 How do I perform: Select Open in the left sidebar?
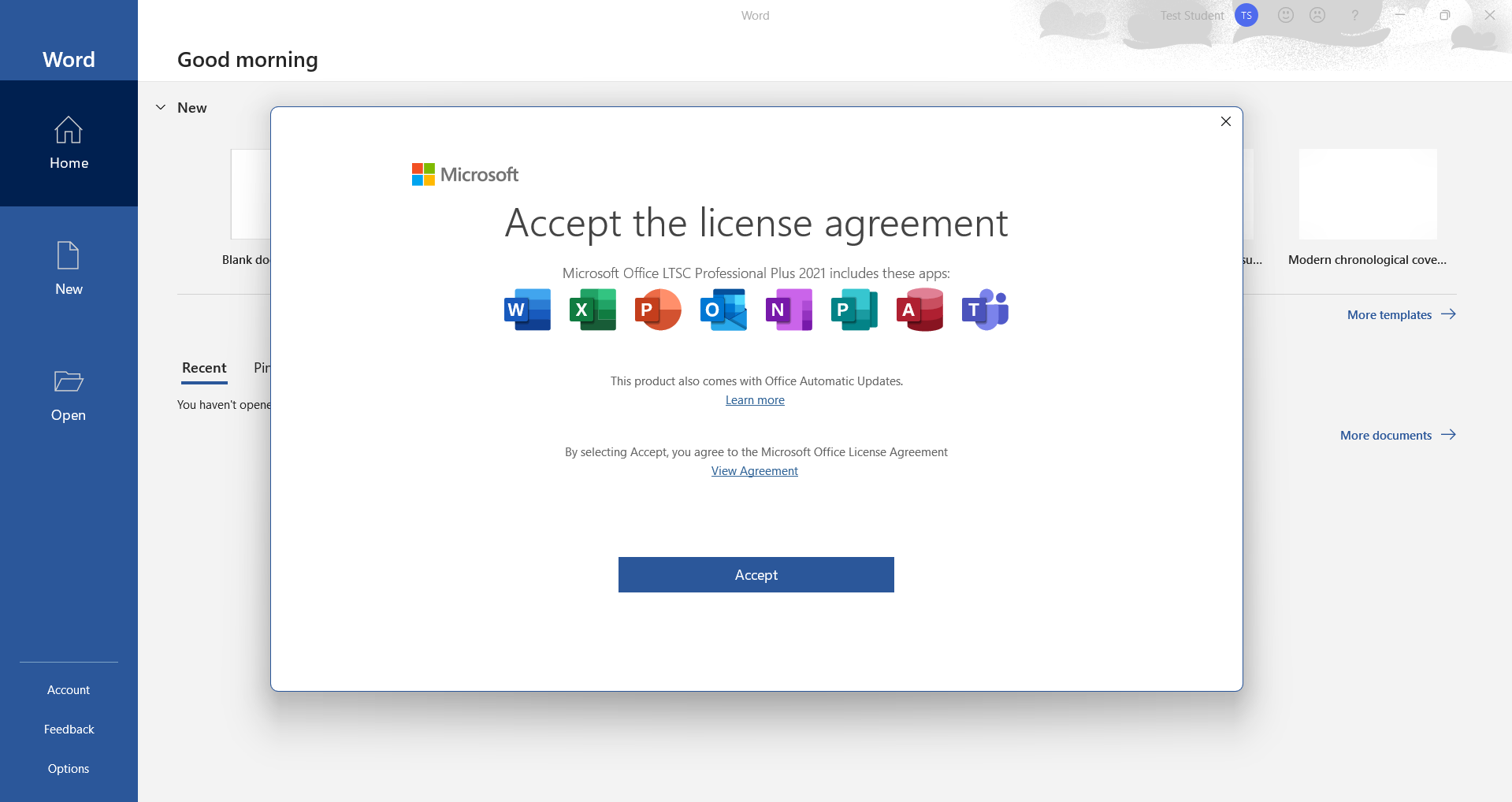pyautogui.click(x=69, y=395)
